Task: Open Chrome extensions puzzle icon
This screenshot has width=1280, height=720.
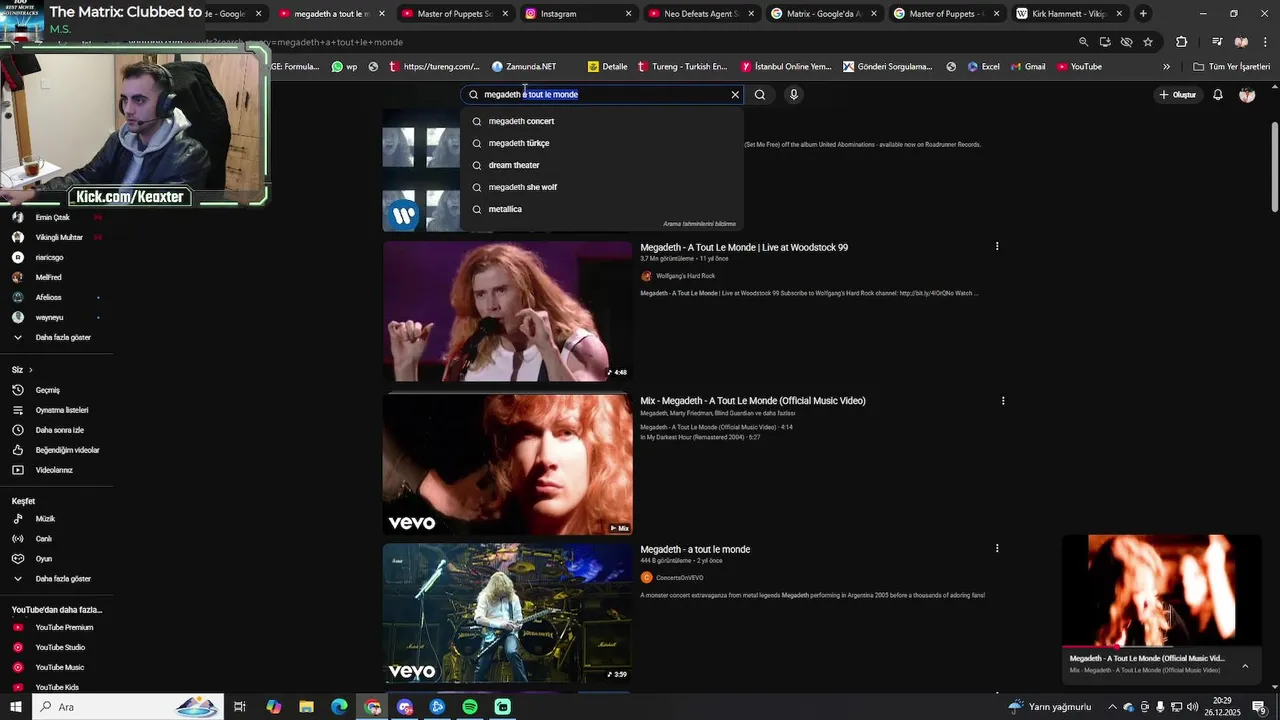Action: pos(1182,42)
